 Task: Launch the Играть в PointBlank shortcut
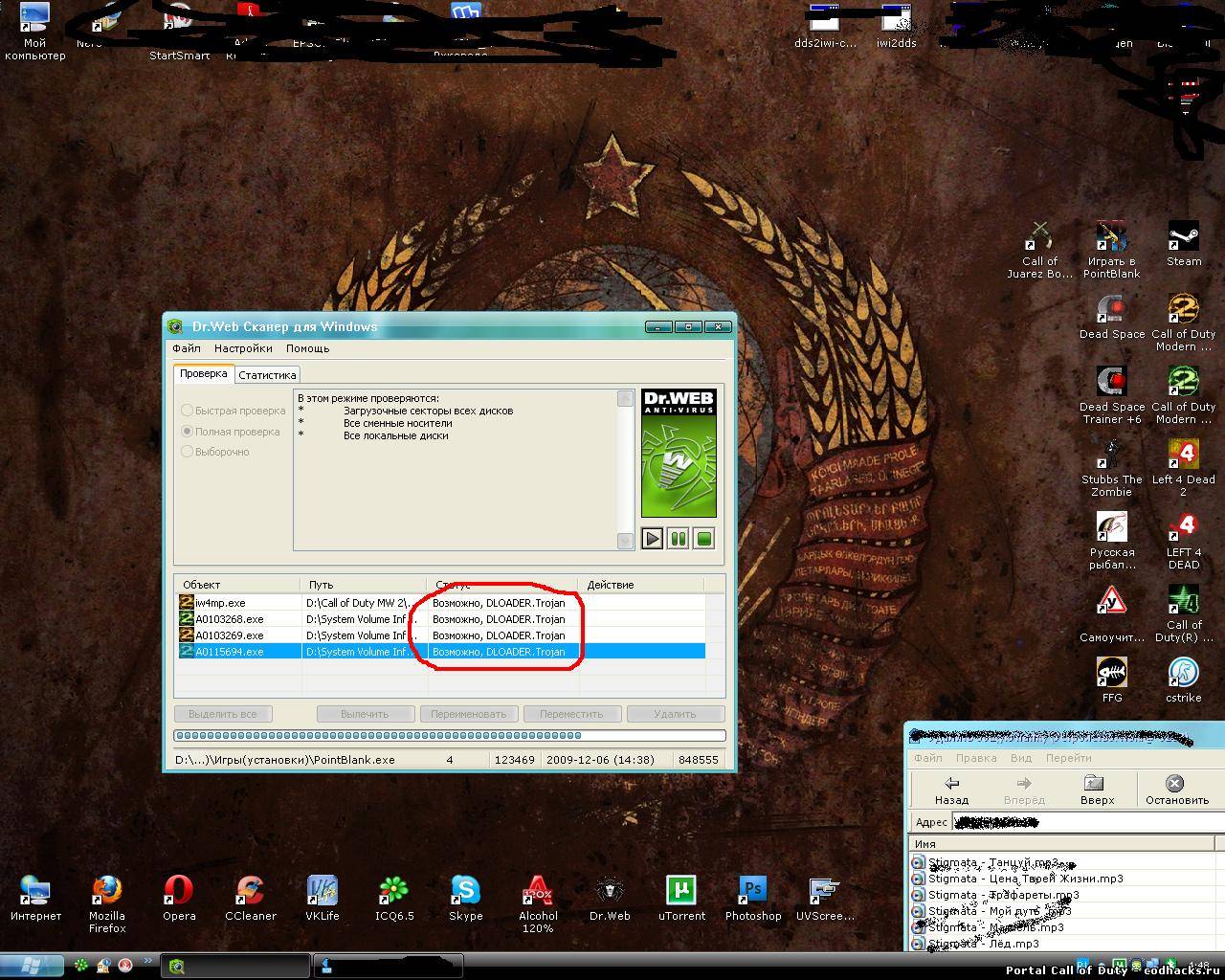1111,250
